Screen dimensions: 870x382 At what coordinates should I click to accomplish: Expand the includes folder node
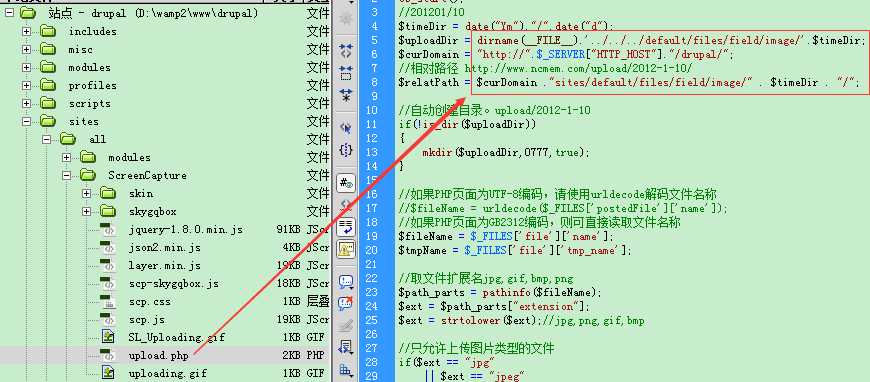26,32
